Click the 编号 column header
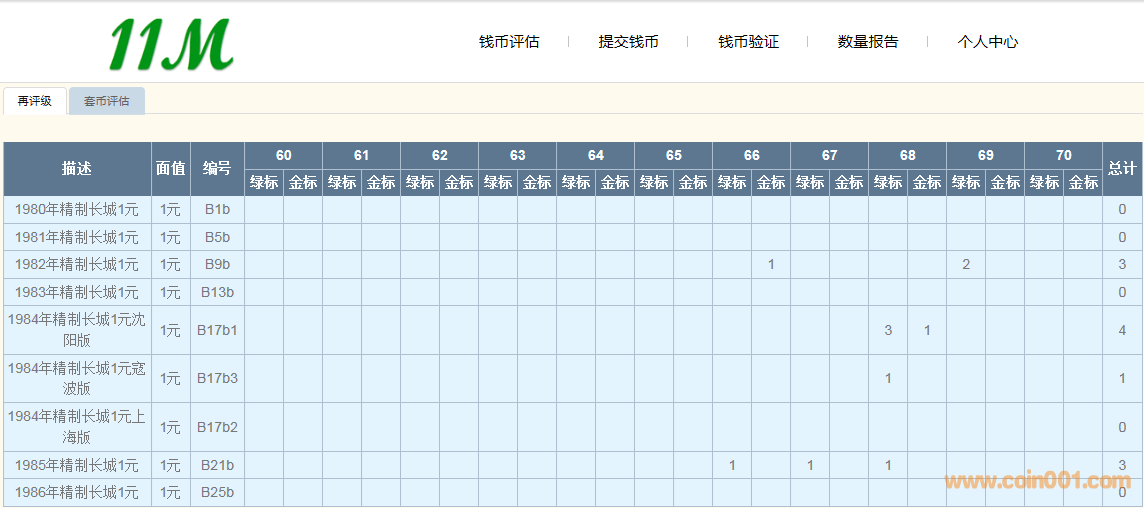1144x508 pixels. pos(217,169)
